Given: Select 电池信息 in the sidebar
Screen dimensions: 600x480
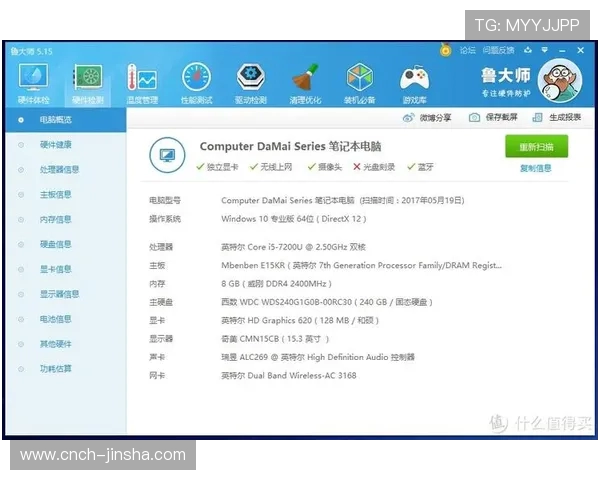Looking at the screenshot, I should (55, 319).
